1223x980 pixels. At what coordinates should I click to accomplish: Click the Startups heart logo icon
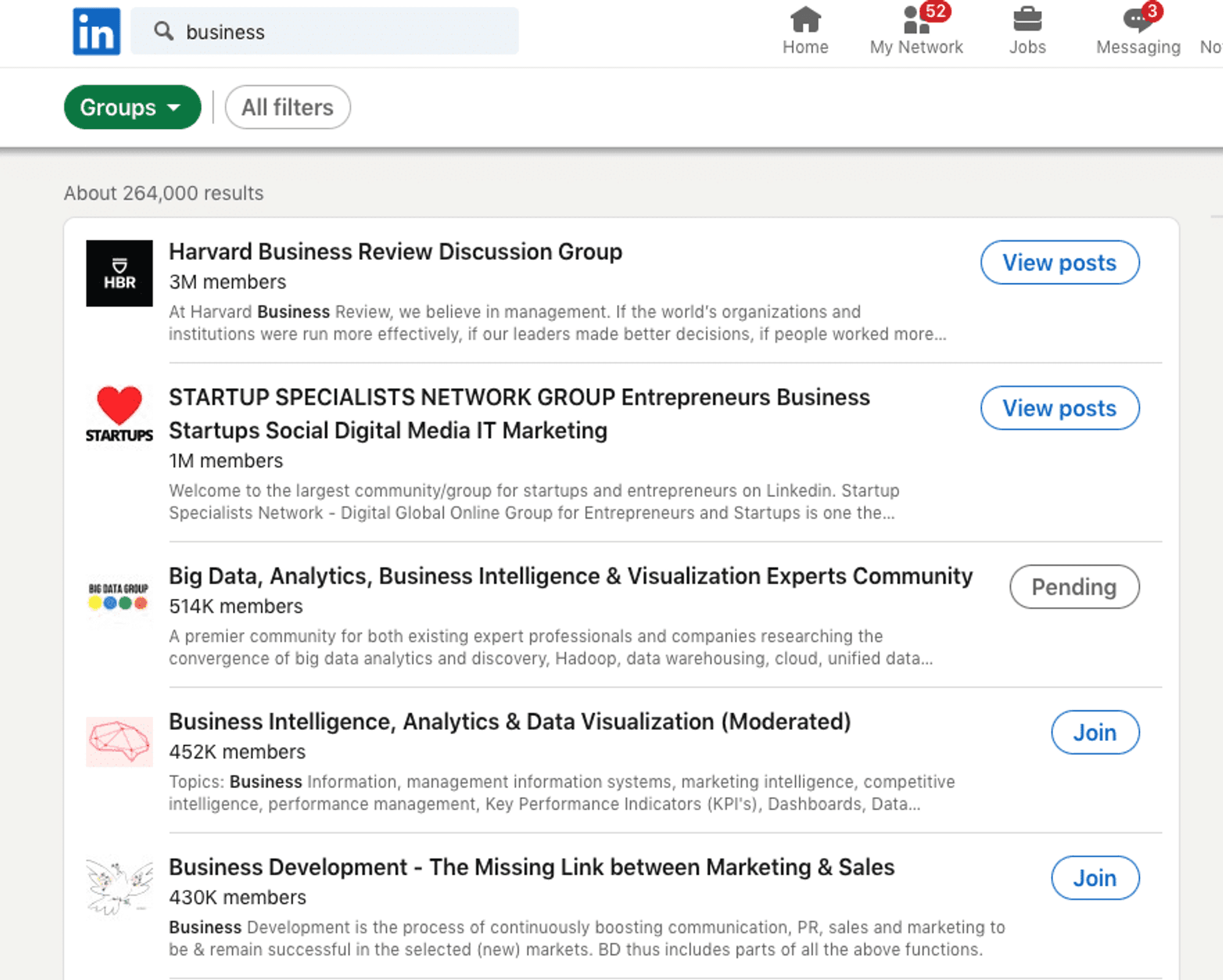[x=119, y=414]
